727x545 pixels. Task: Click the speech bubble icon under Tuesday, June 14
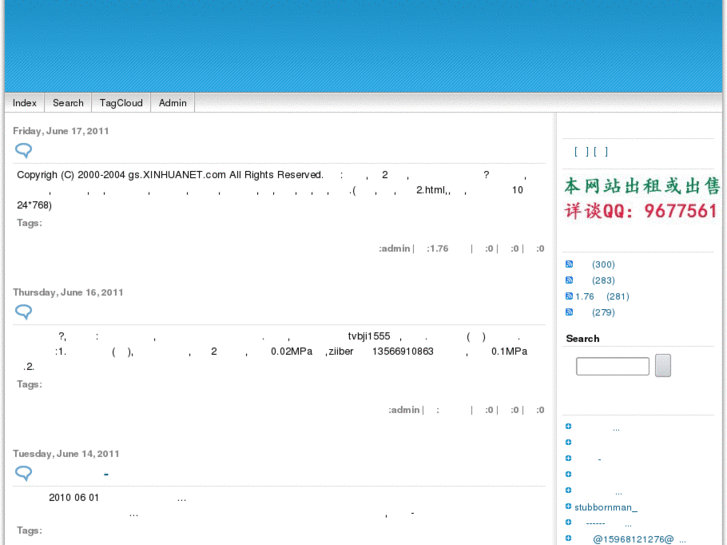(24, 473)
